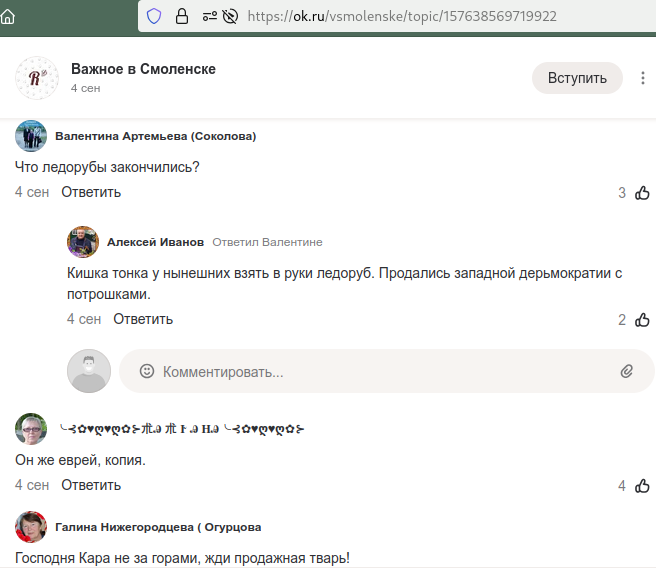Open the avatar of the decorative-symbol user
The width and height of the screenshot is (656, 569).
tap(31, 429)
